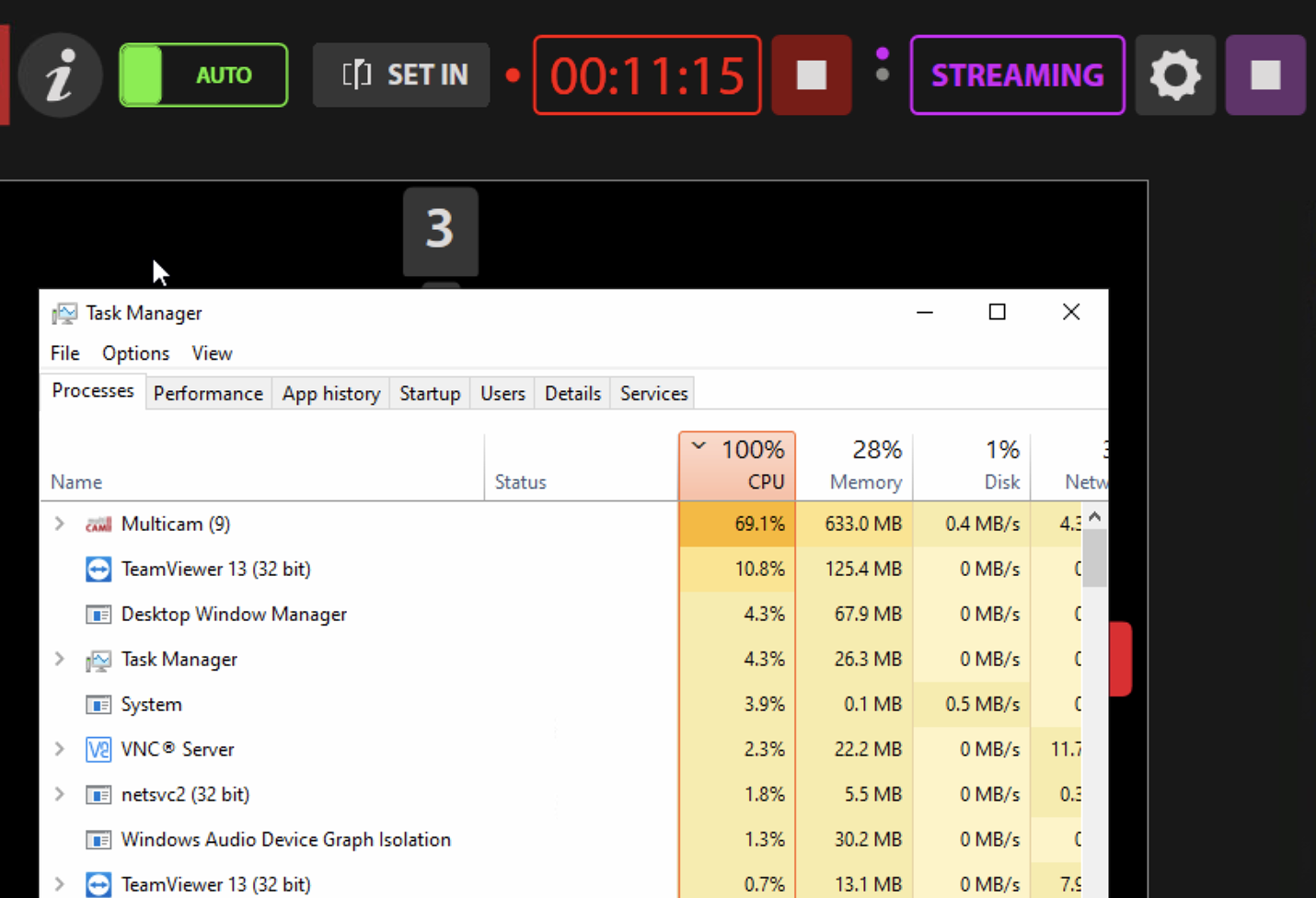Click the Task Manager vertical scrollbar thumb

click(1094, 558)
